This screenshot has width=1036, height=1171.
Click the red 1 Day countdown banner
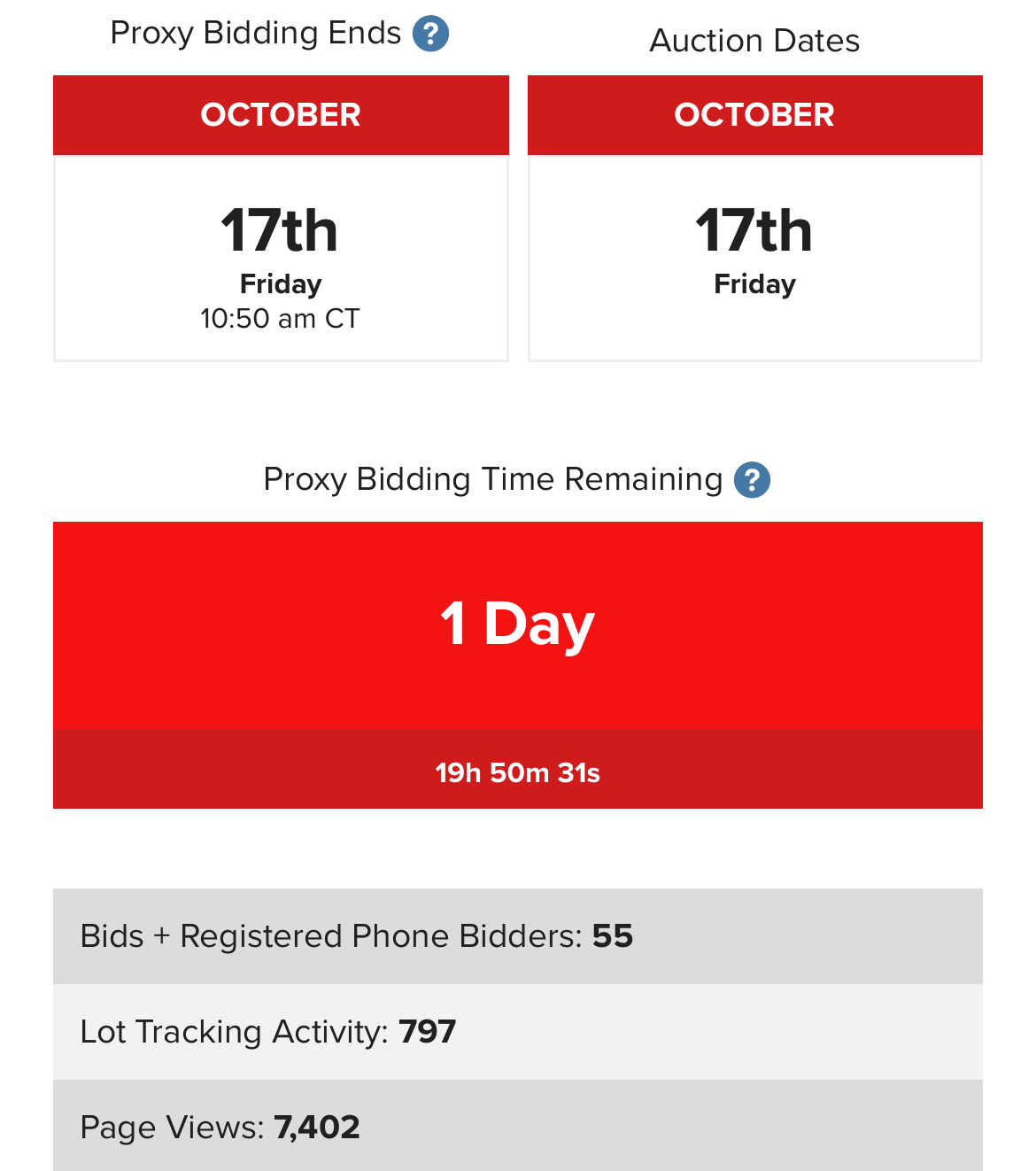tap(517, 624)
